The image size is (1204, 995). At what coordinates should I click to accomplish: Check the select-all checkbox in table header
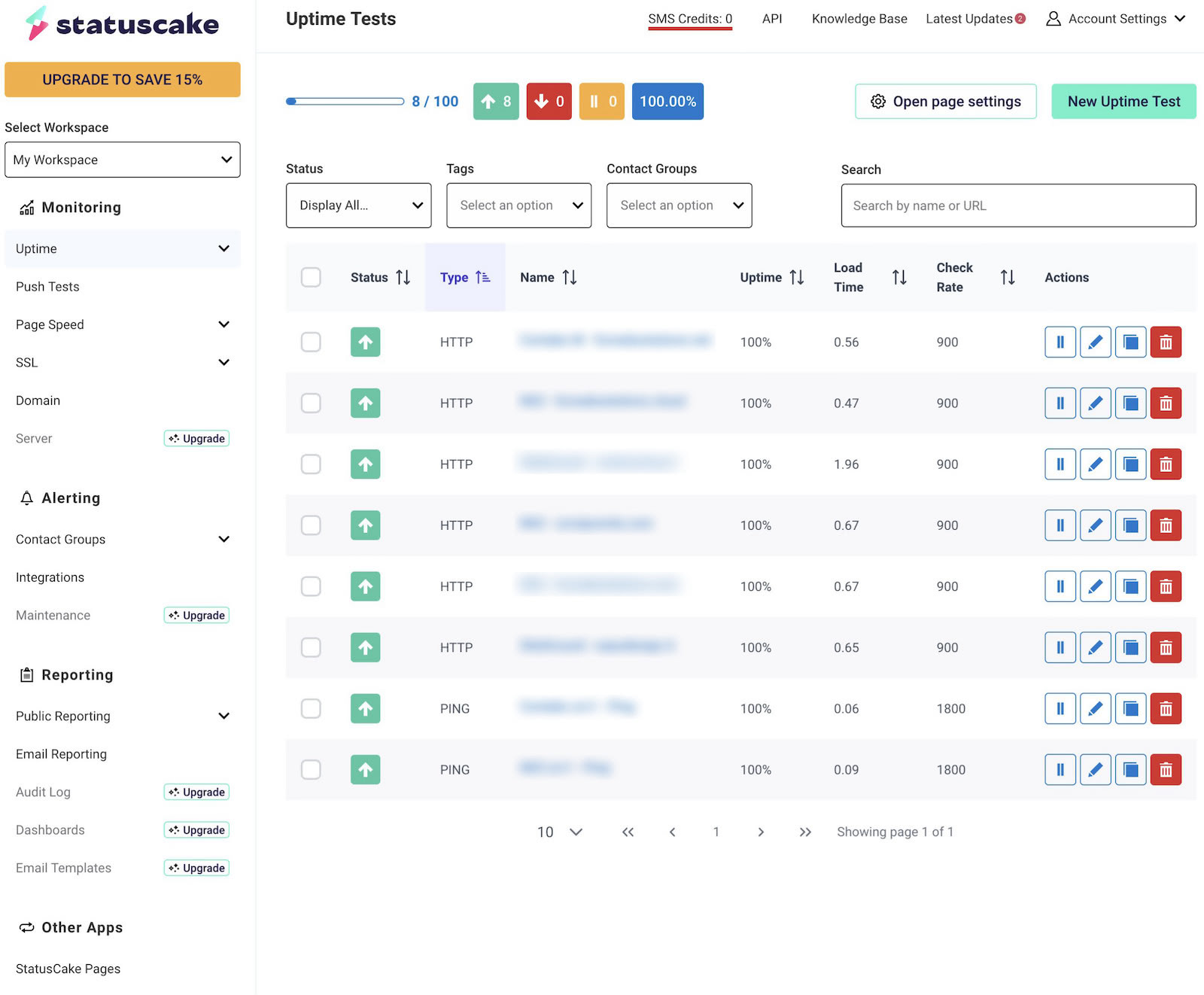point(311,277)
